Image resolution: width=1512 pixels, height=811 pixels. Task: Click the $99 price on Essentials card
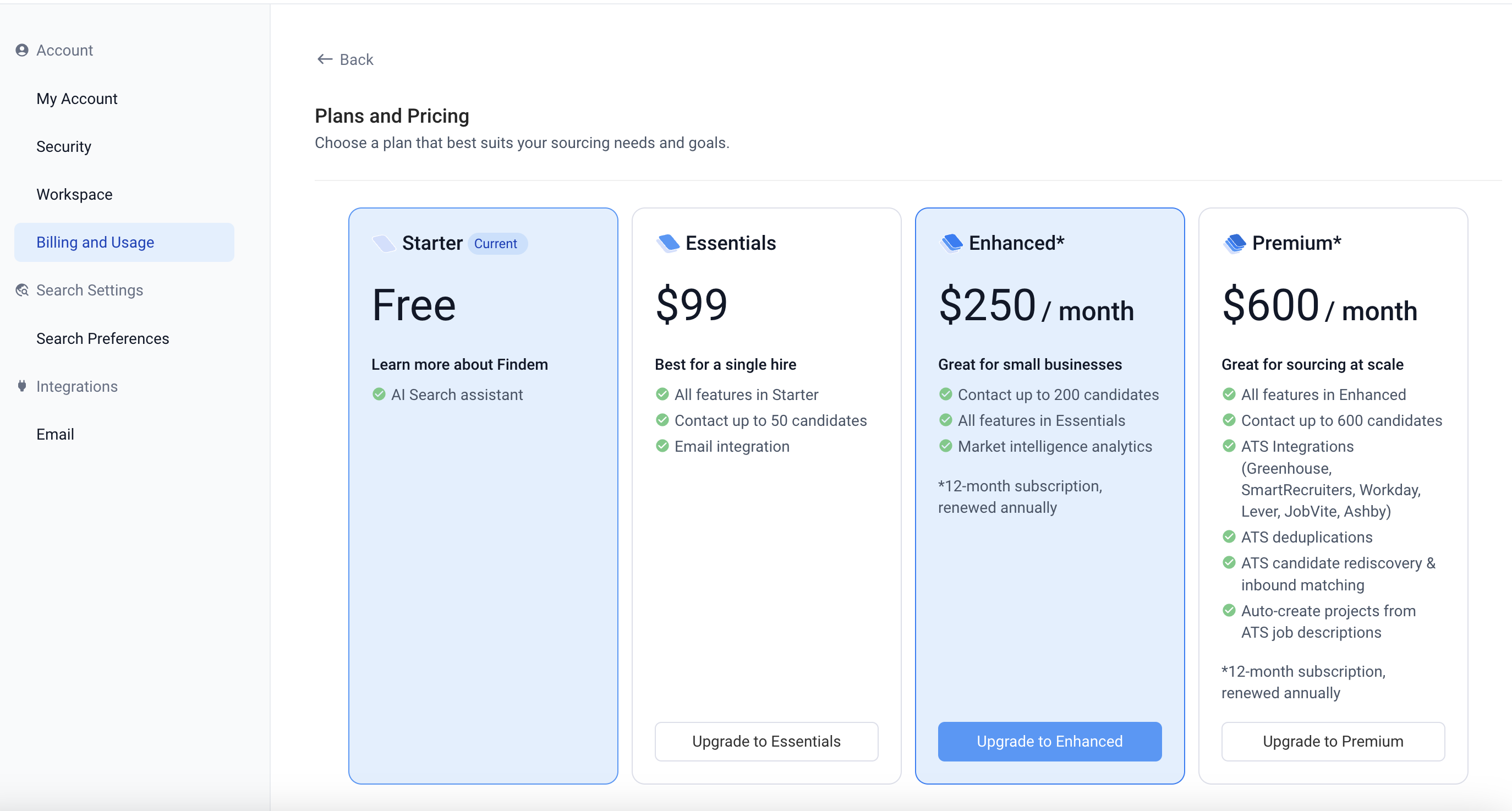point(692,305)
